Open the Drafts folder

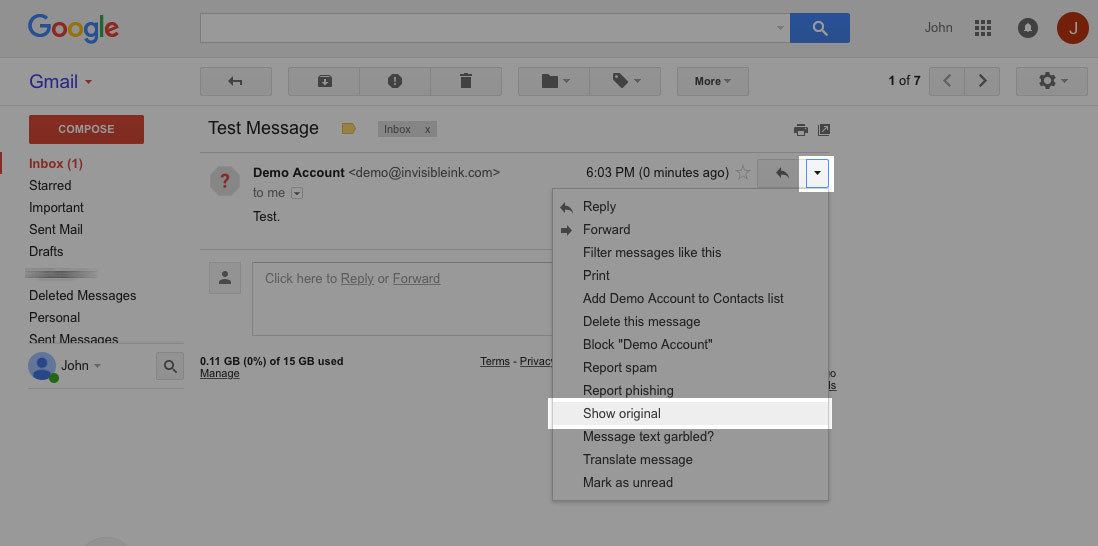(x=46, y=251)
